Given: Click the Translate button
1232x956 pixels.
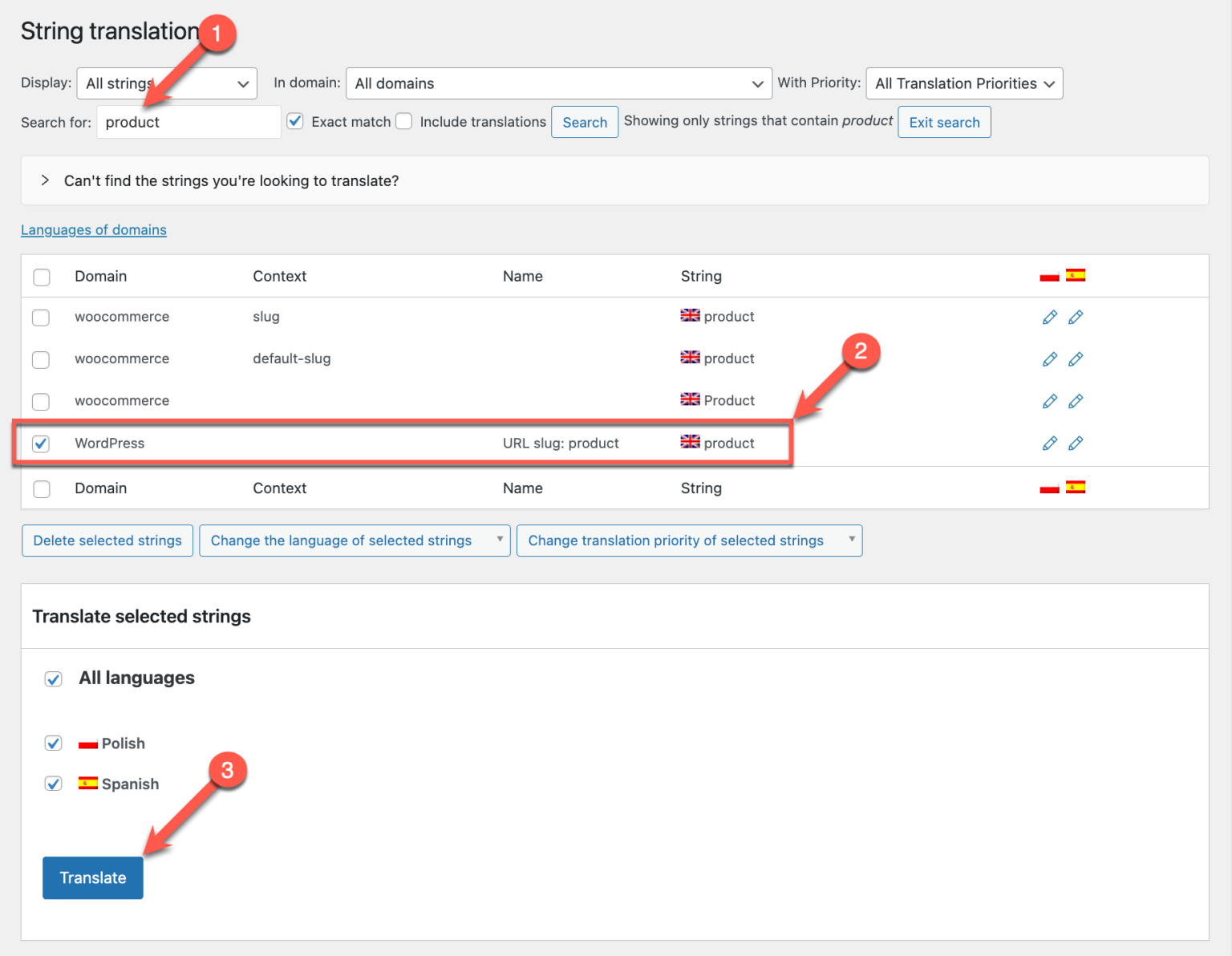Looking at the screenshot, I should coord(92,877).
